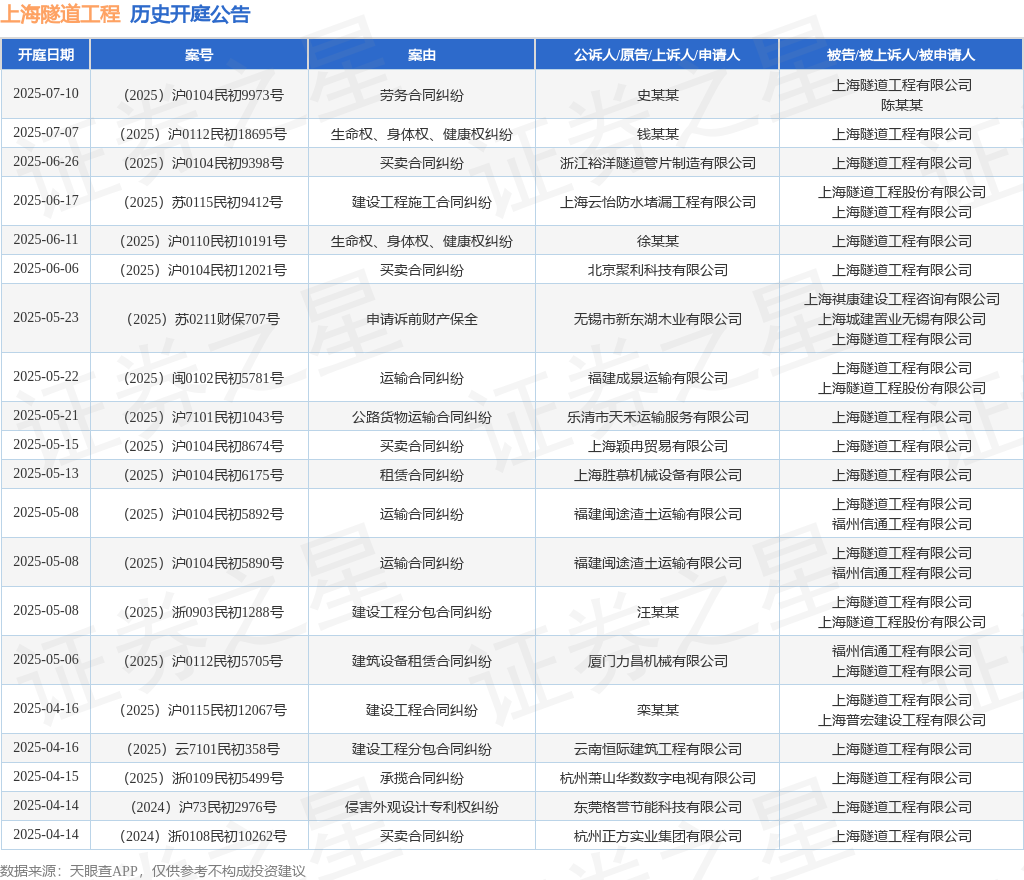The image size is (1024, 880).
Task: Click plaintiff 杭州正方实业集团有限公司
Action: [658, 836]
